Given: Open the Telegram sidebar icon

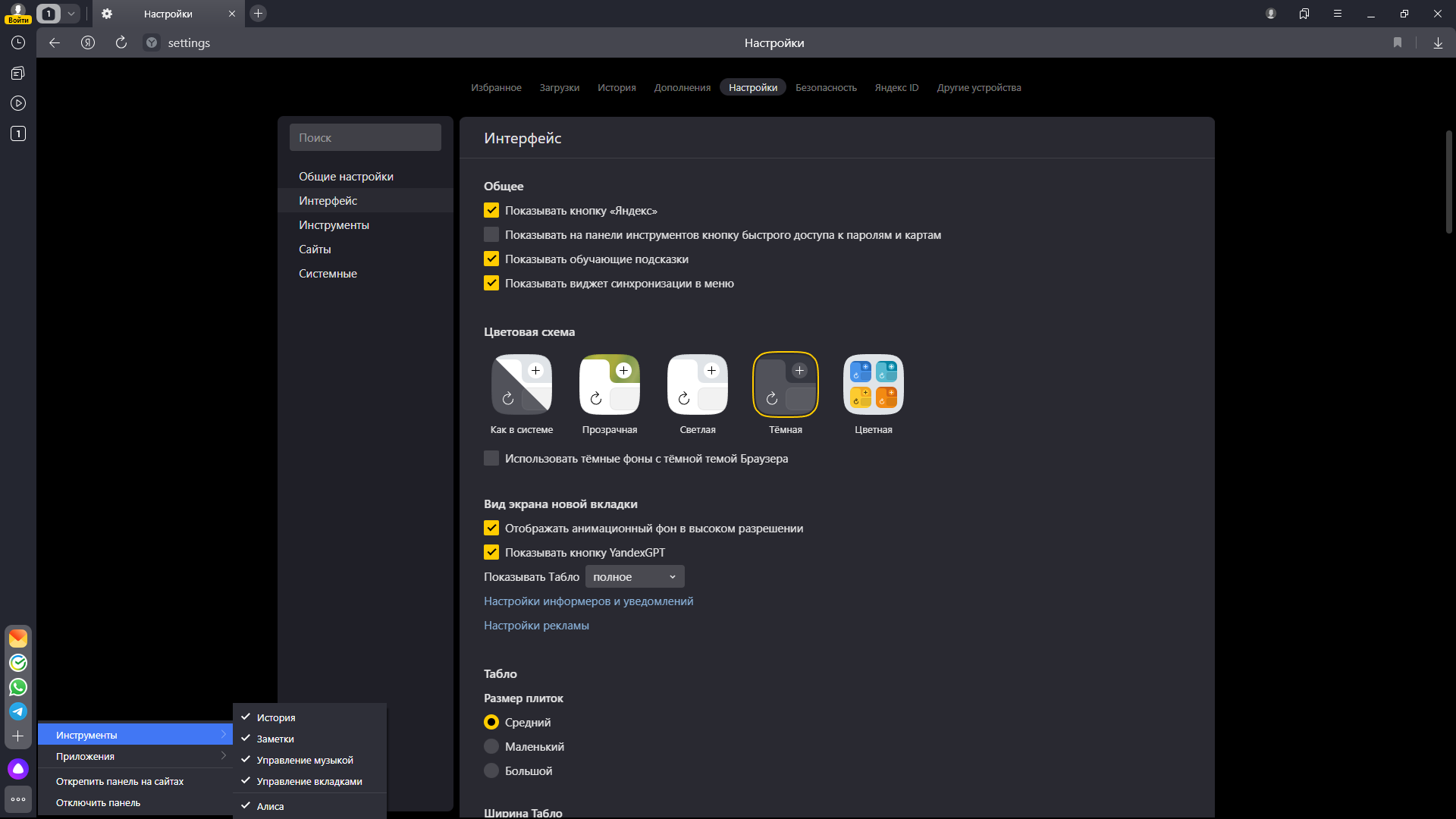Looking at the screenshot, I should coord(18,711).
